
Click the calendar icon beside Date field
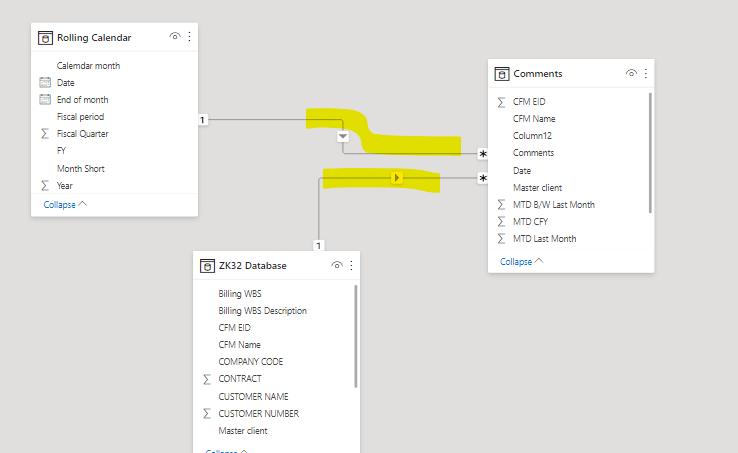pyautogui.click(x=45, y=82)
